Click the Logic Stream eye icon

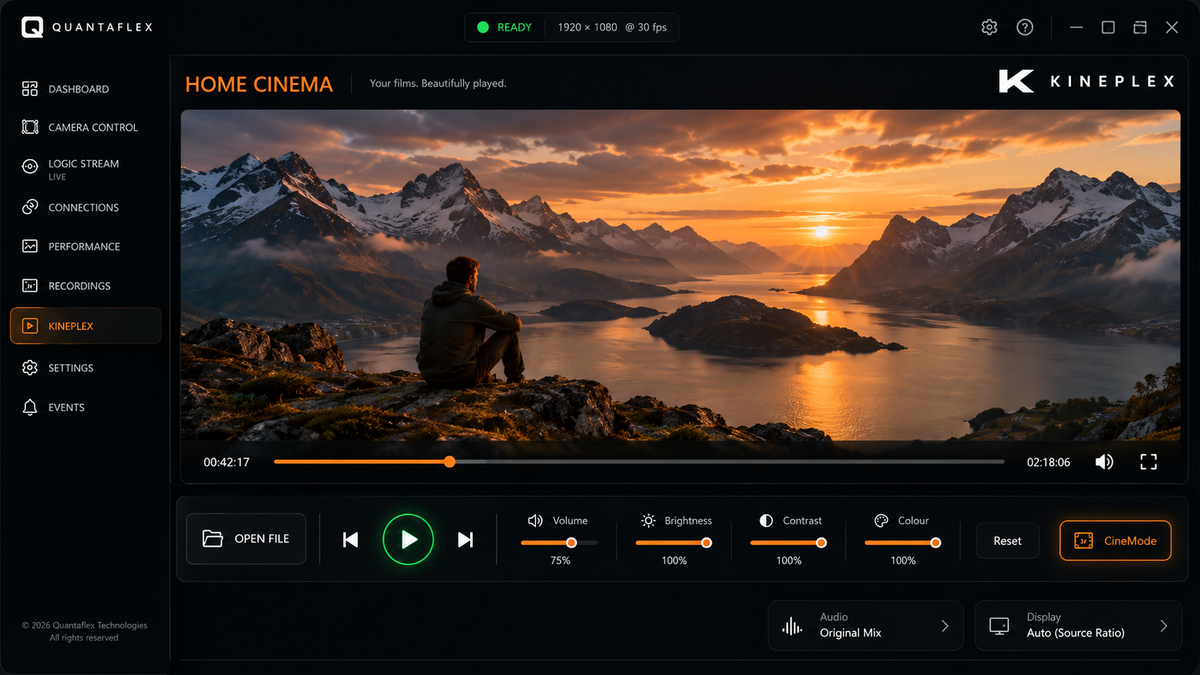point(30,167)
